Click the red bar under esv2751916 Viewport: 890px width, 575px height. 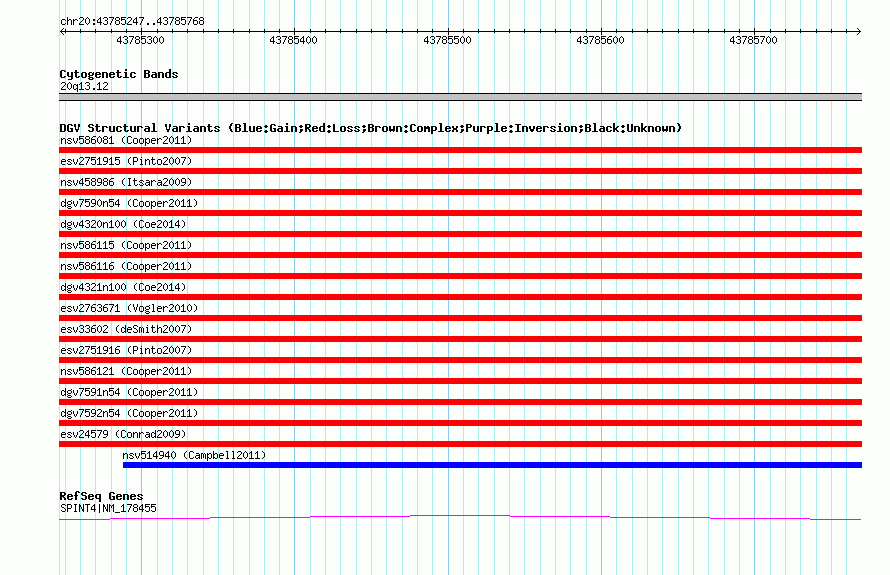click(x=460, y=360)
